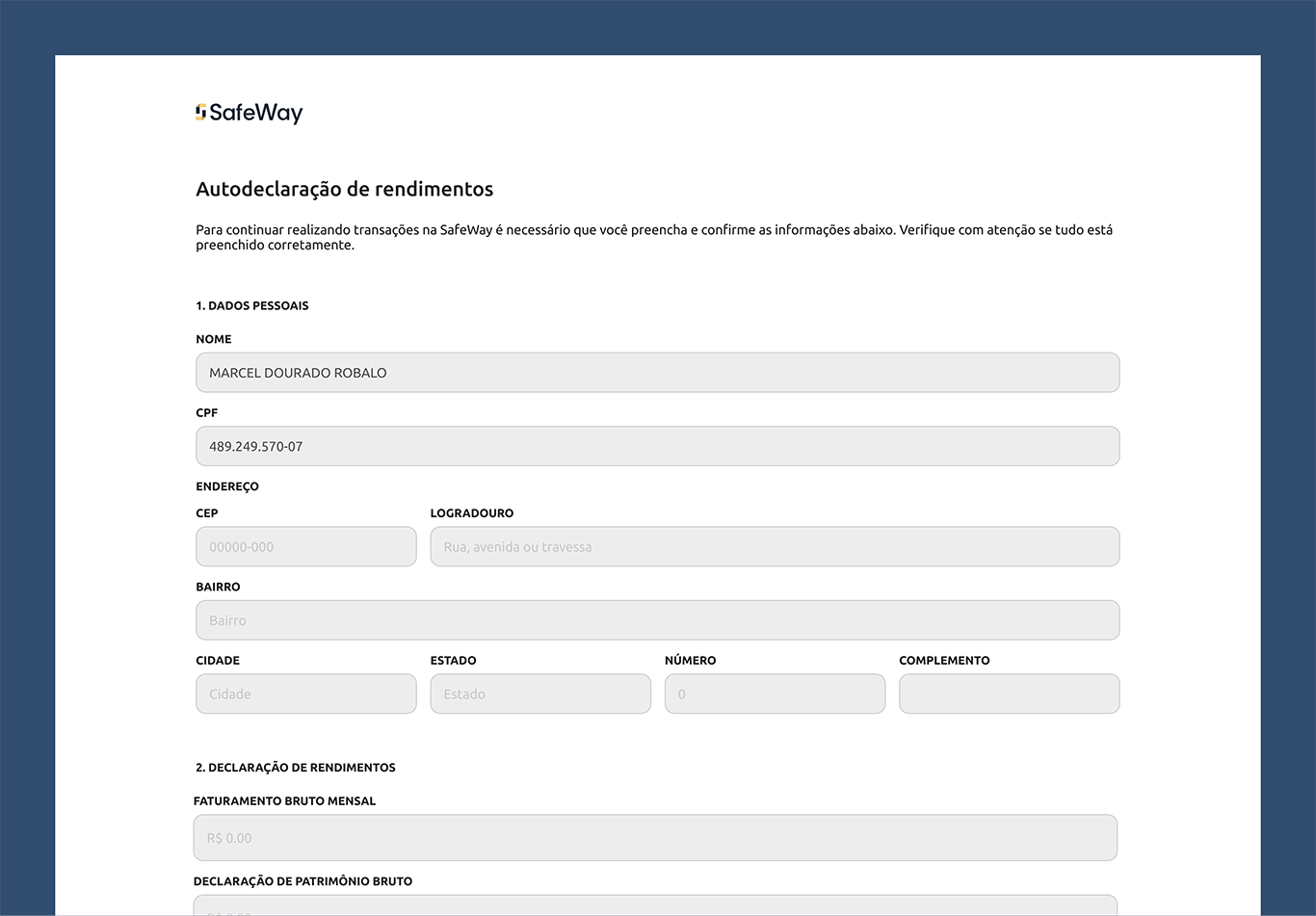Image resolution: width=1316 pixels, height=916 pixels.
Task: Focus the Número input field
Action: [775, 694]
